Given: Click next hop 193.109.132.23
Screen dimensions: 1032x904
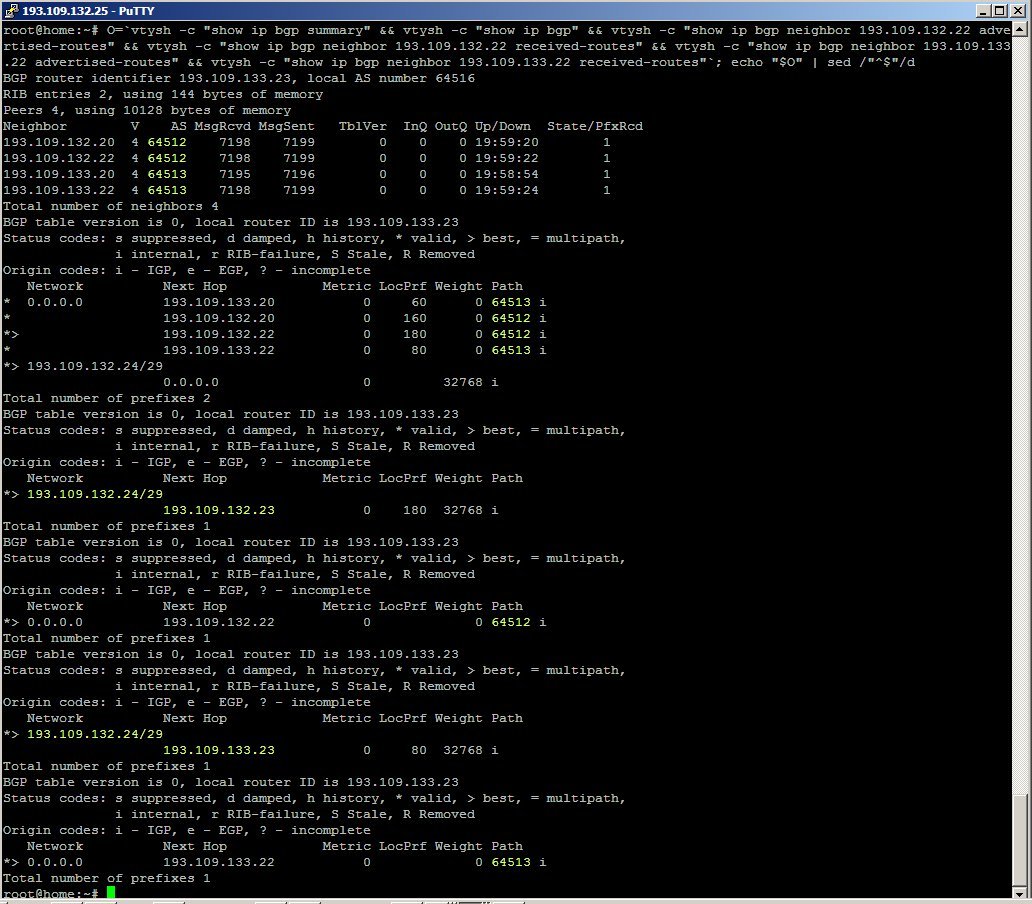Looking at the screenshot, I should [219, 510].
